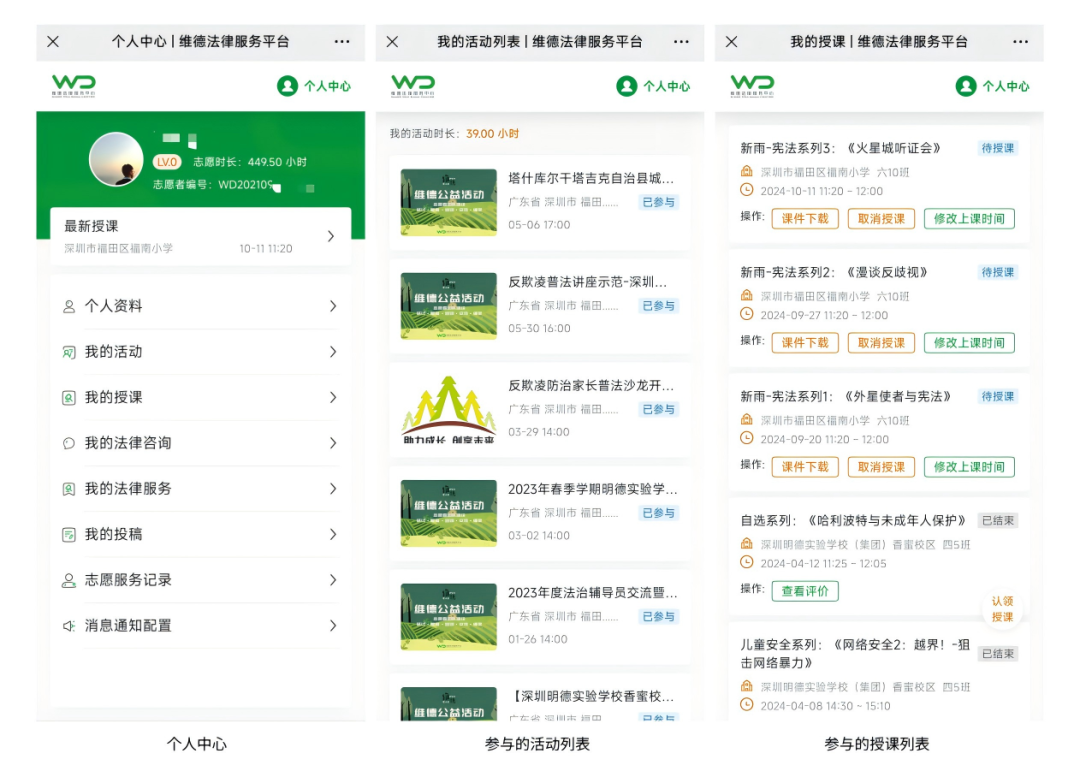The width and height of the screenshot is (1080, 777).
Task: Open the 塔什库尔干塔吉克自治县 activity title
Action: click(591, 179)
